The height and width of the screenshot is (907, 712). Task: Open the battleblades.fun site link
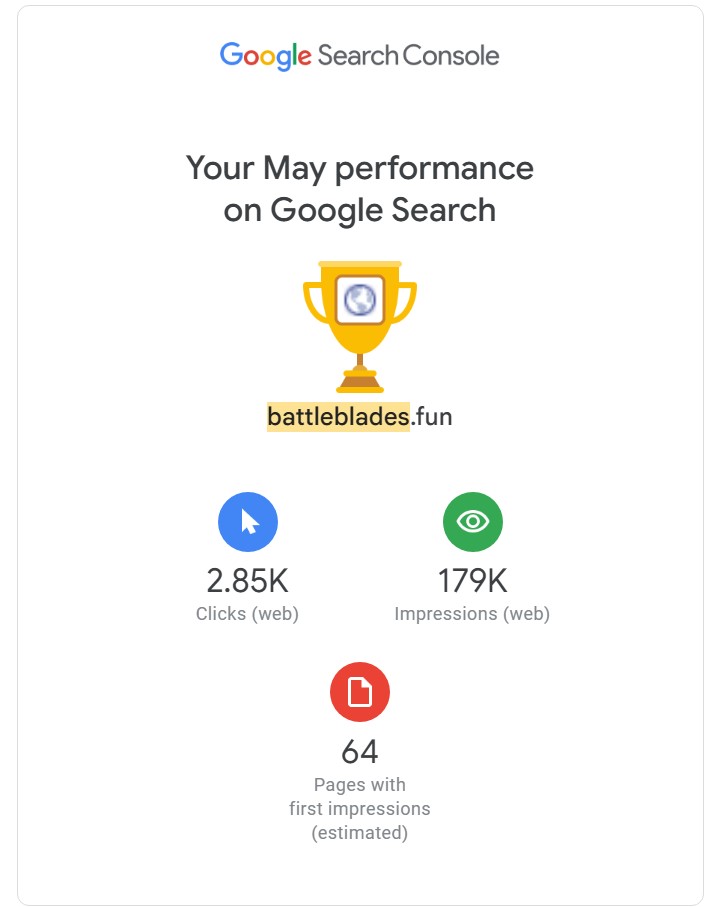point(359,417)
